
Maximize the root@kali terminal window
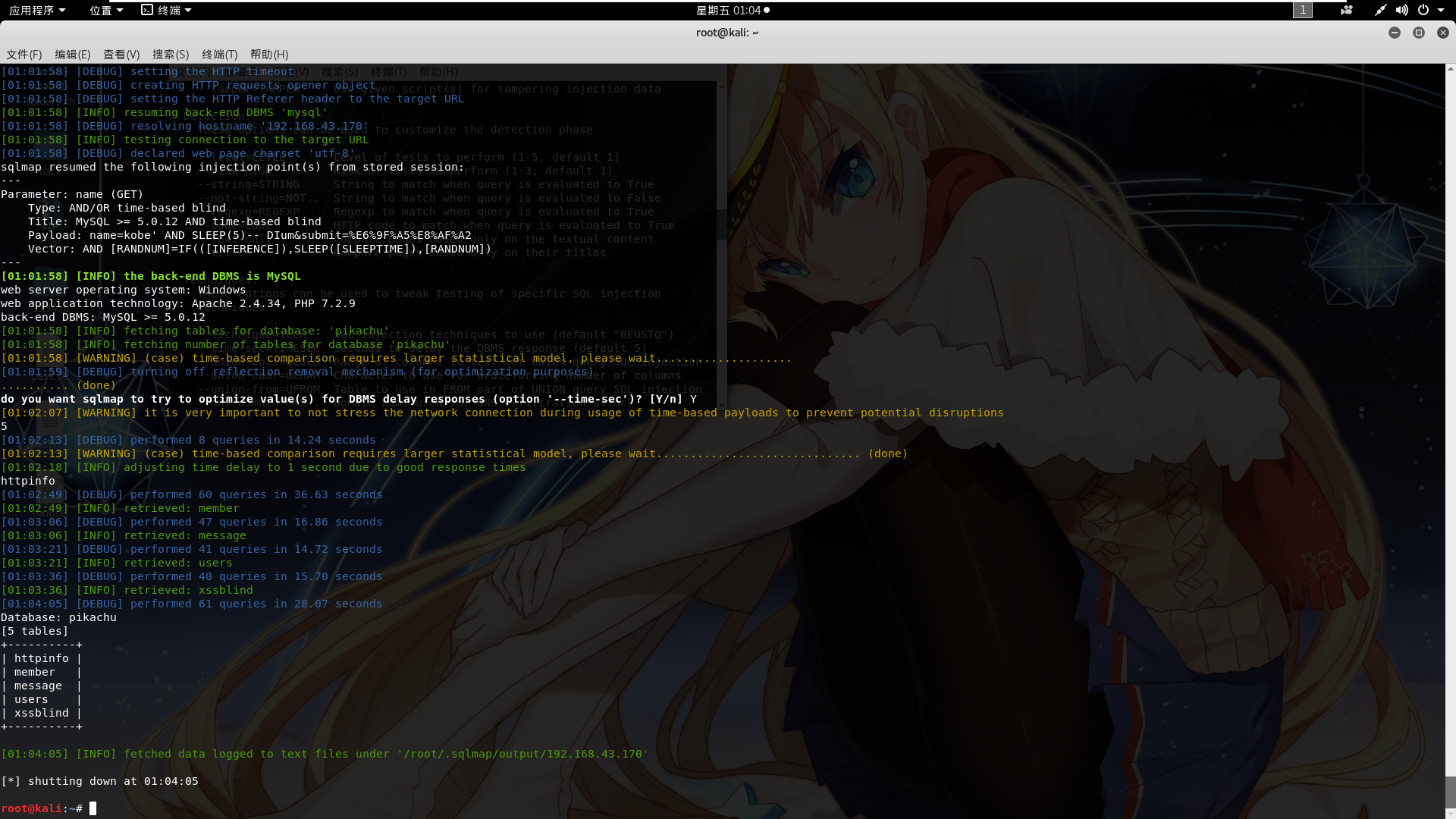pyautogui.click(x=1418, y=33)
